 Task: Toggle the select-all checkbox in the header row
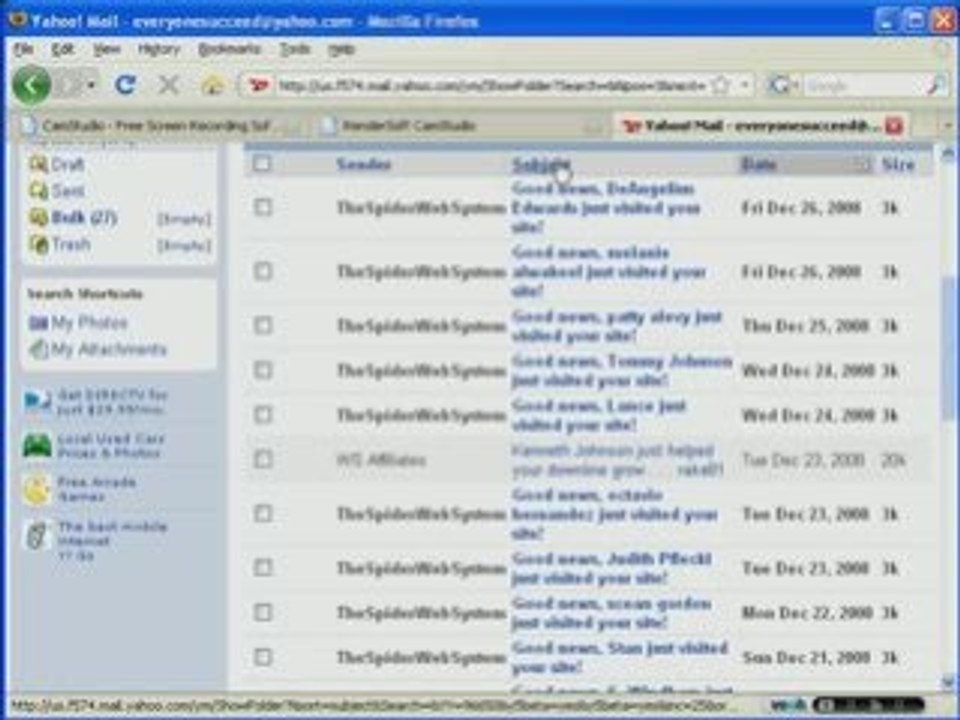click(x=262, y=163)
